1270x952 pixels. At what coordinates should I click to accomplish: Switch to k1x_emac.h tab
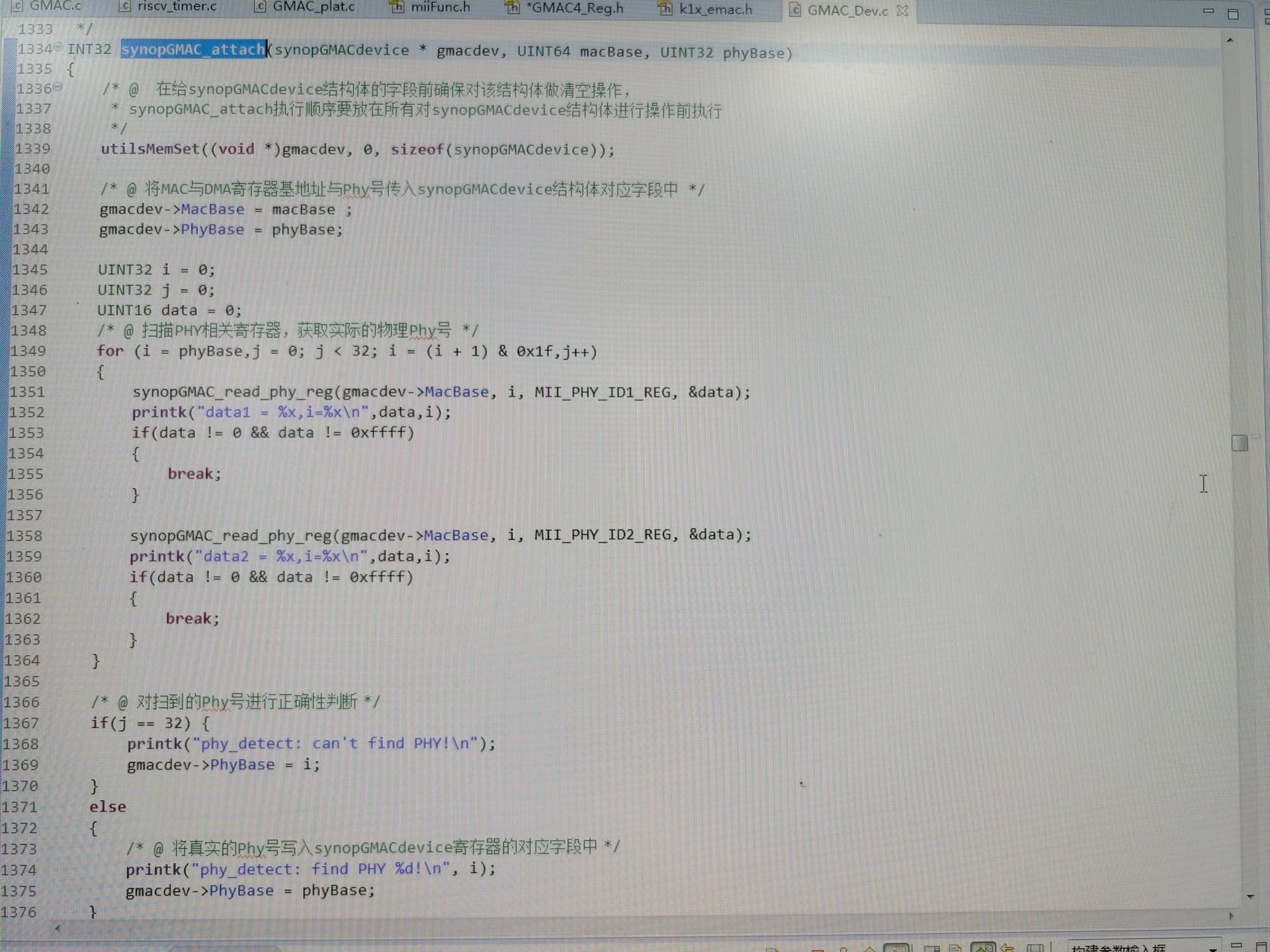coord(715,9)
